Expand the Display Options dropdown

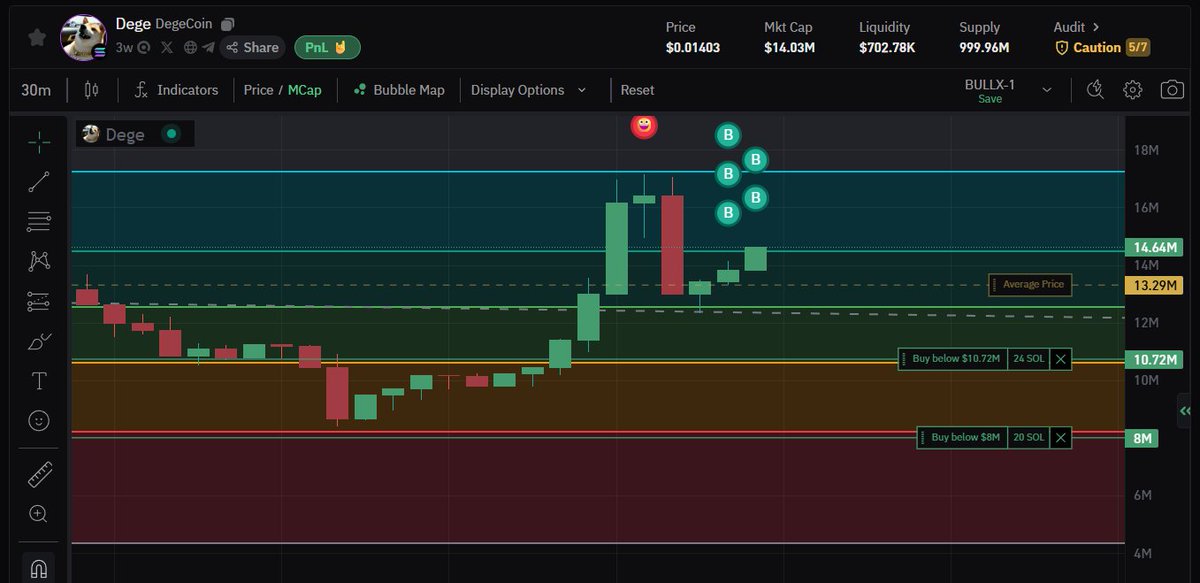530,90
